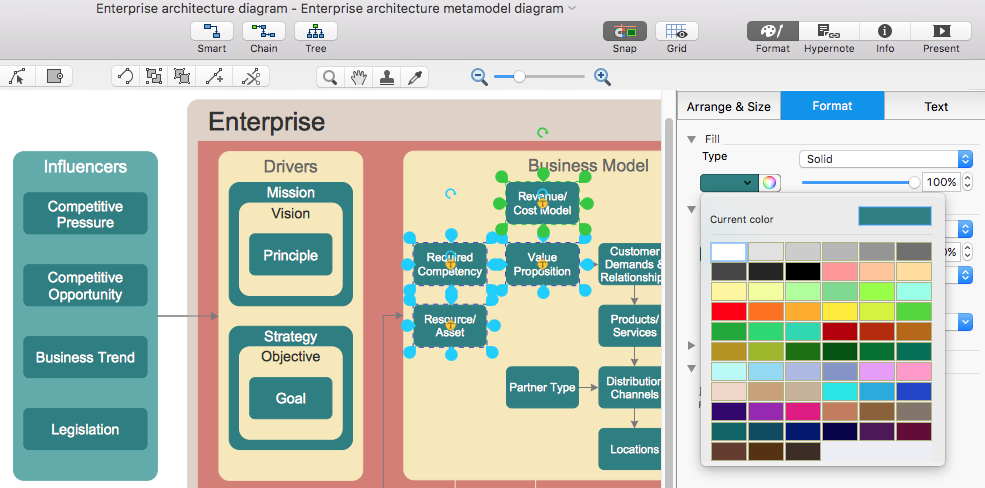Pick the eyedropper tool

(x=414, y=77)
